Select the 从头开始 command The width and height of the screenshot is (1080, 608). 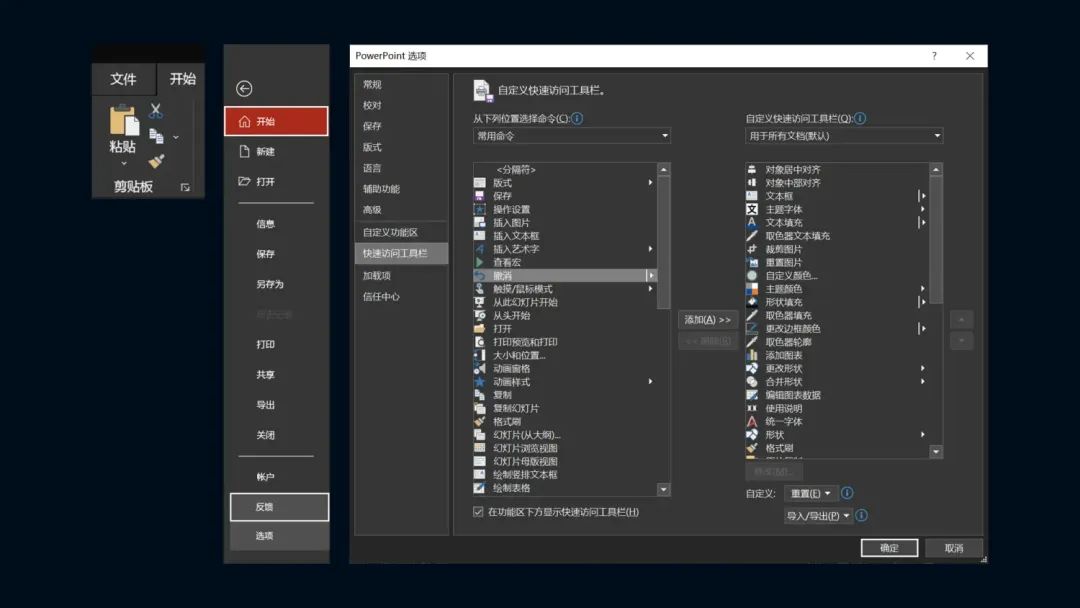click(x=565, y=315)
